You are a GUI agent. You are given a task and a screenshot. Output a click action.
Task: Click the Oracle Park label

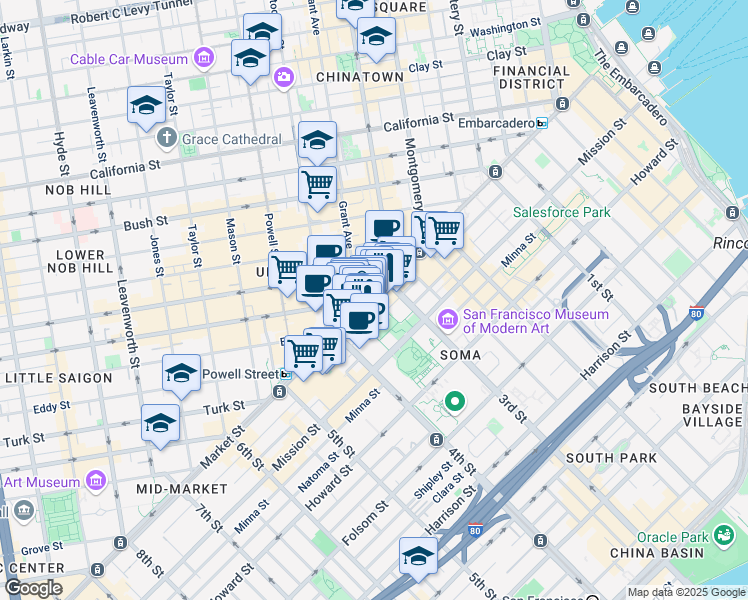click(x=673, y=537)
